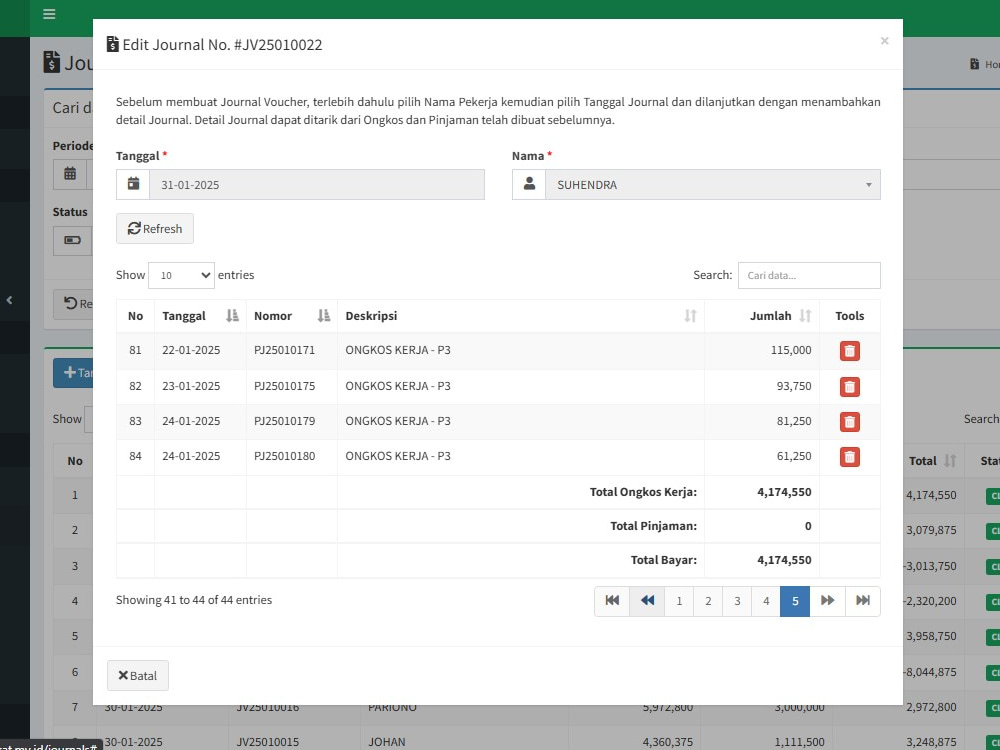The height and width of the screenshot is (750, 1000).
Task: Click the Refresh button
Action: coord(155,228)
